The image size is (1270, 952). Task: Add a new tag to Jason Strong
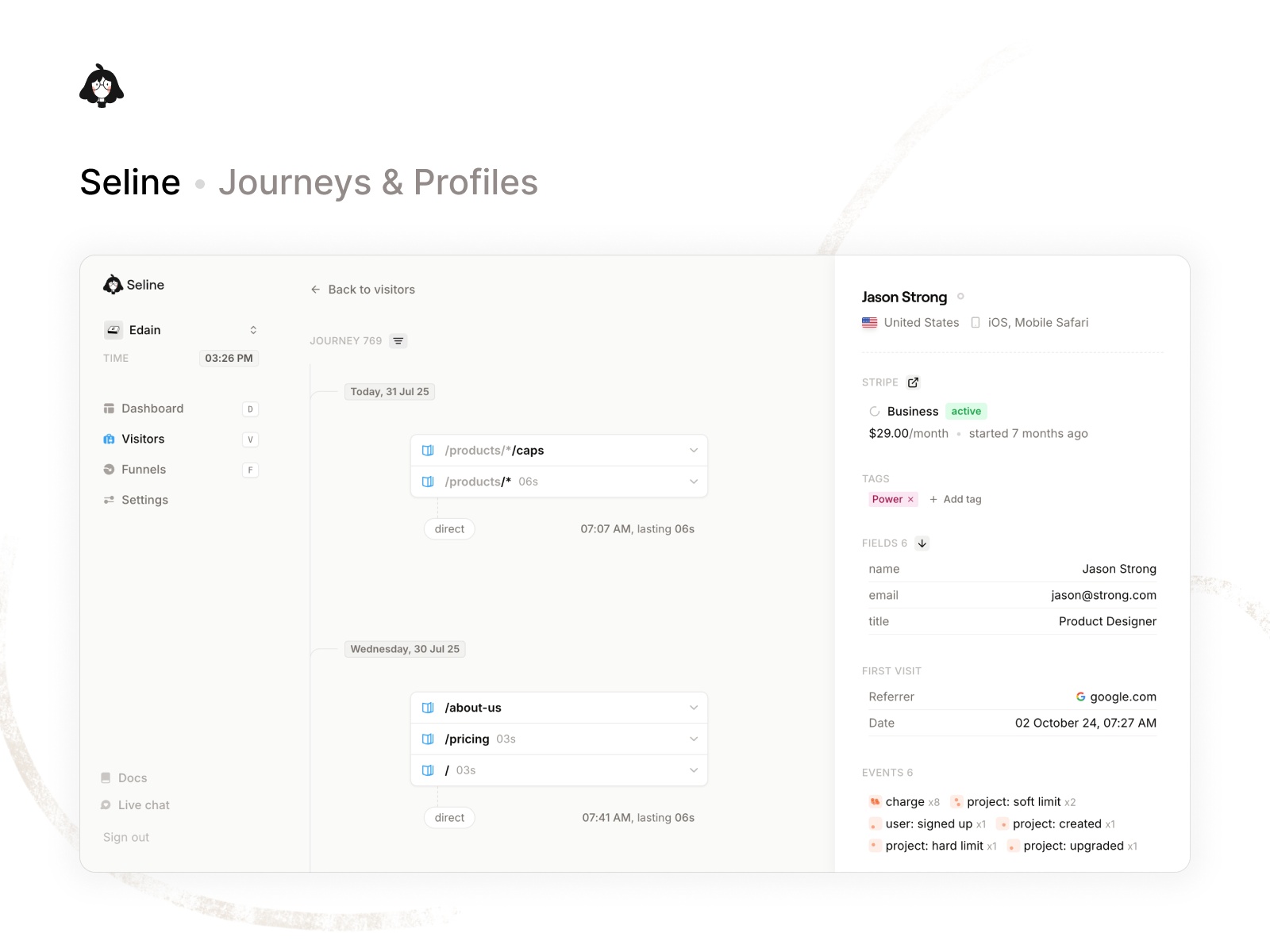coord(956,499)
